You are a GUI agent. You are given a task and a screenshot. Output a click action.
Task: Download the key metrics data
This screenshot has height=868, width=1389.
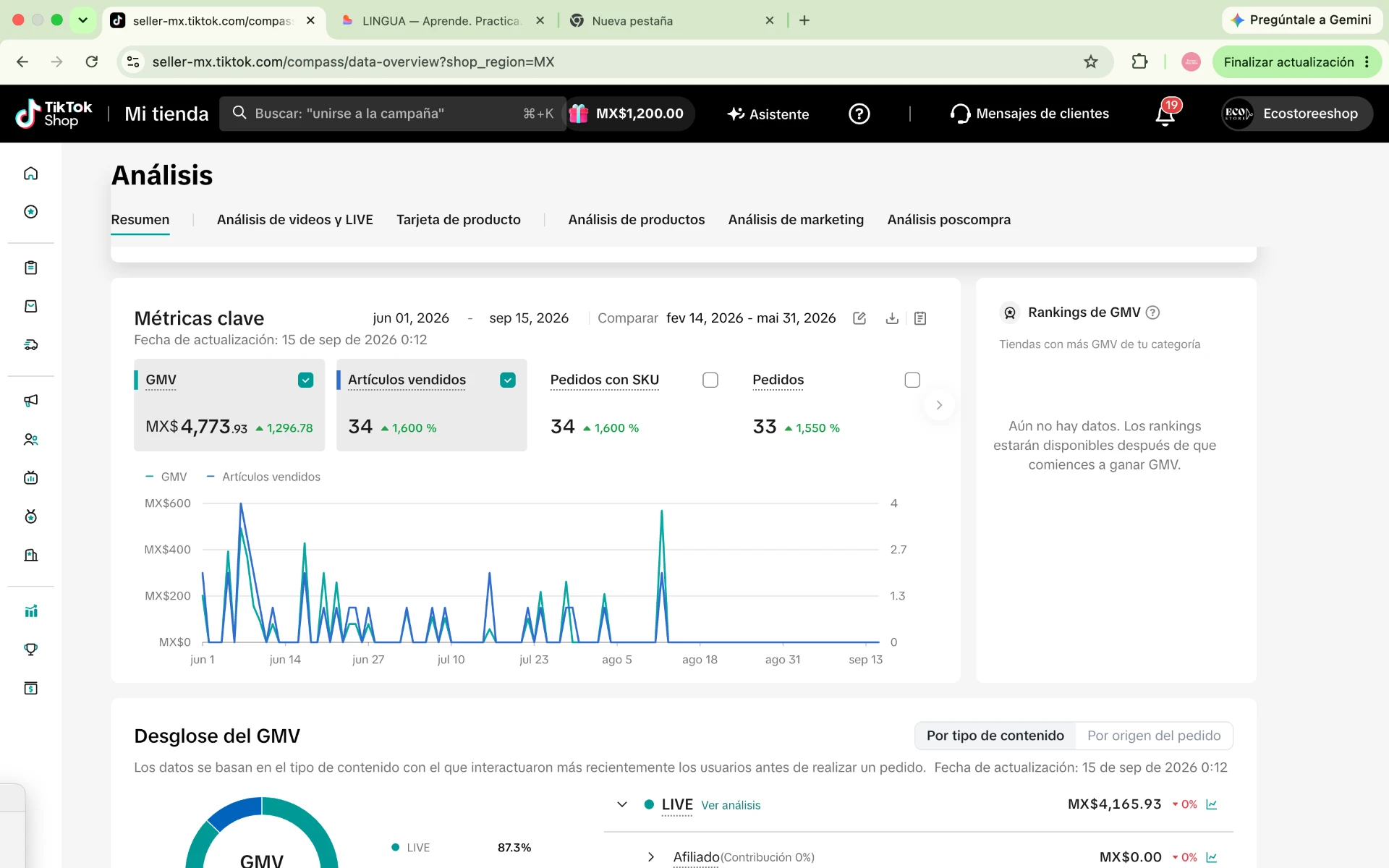(892, 318)
